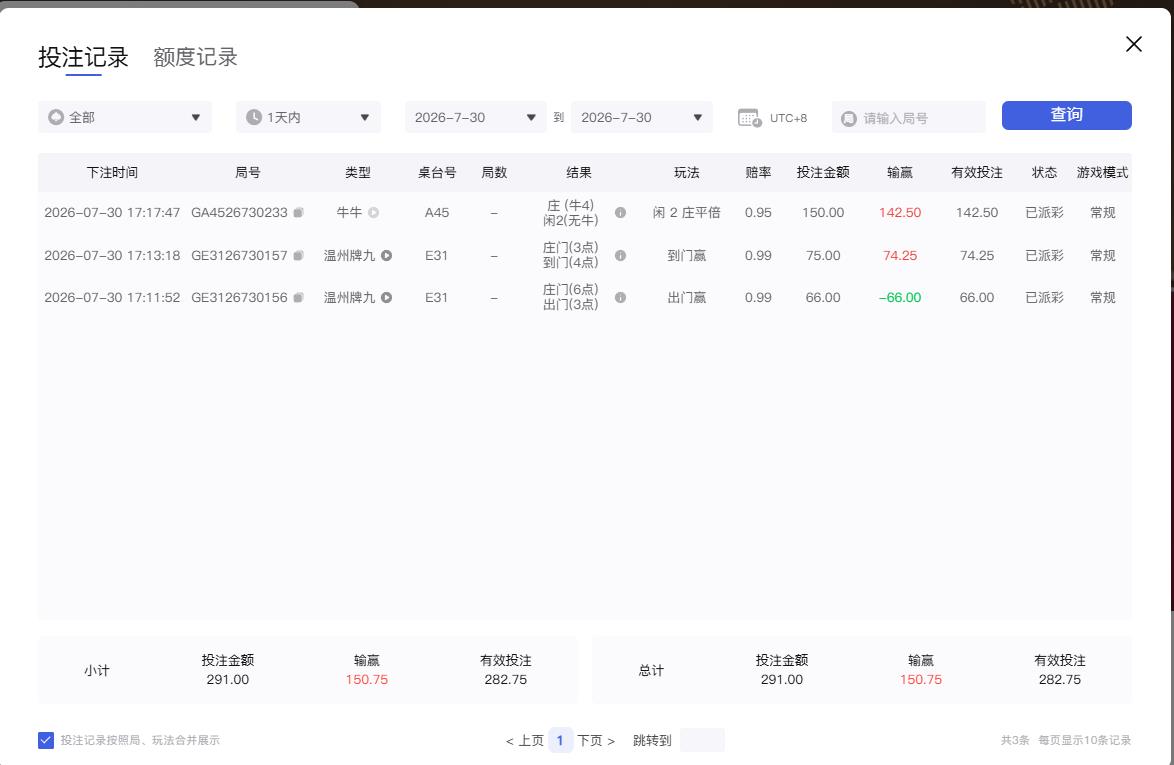Focus the 请输入局号 input field

pos(908,118)
